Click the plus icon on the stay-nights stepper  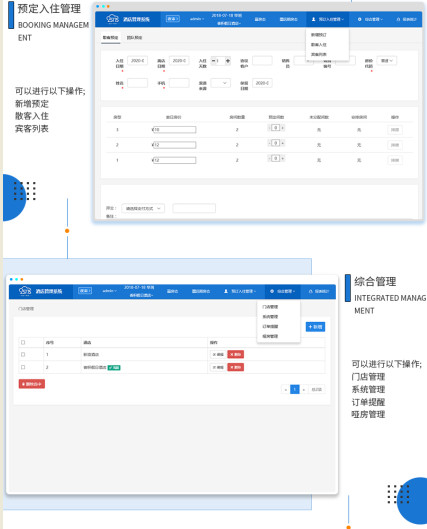click(x=228, y=61)
